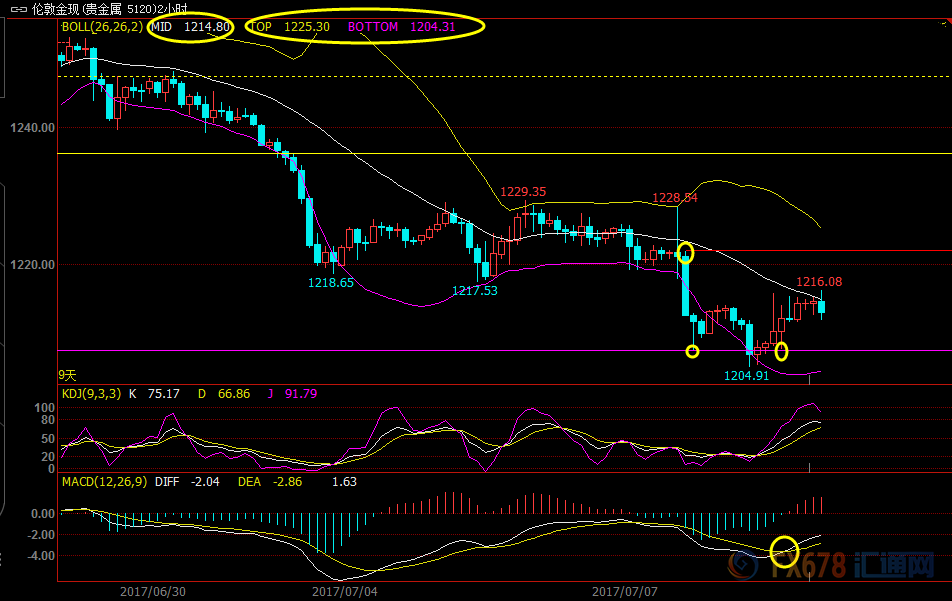This screenshot has height=601, width=952.
Task: Select the 1216.08 price label
Action: [819, 282]
